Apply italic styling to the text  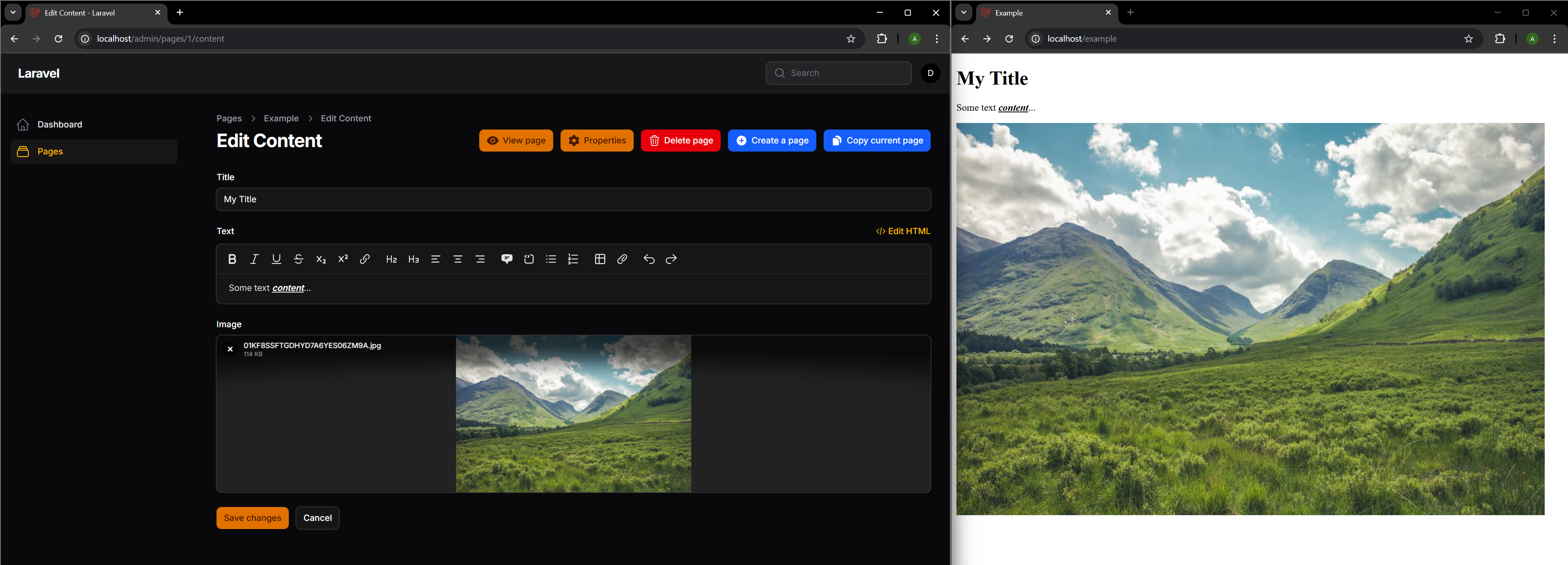click(x=255, y=259)
